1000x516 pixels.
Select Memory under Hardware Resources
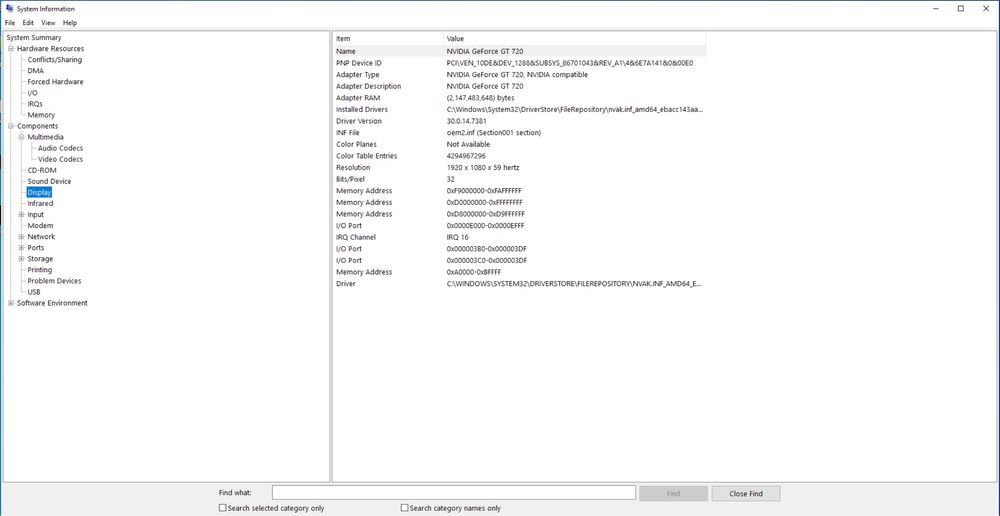point(41,115)
